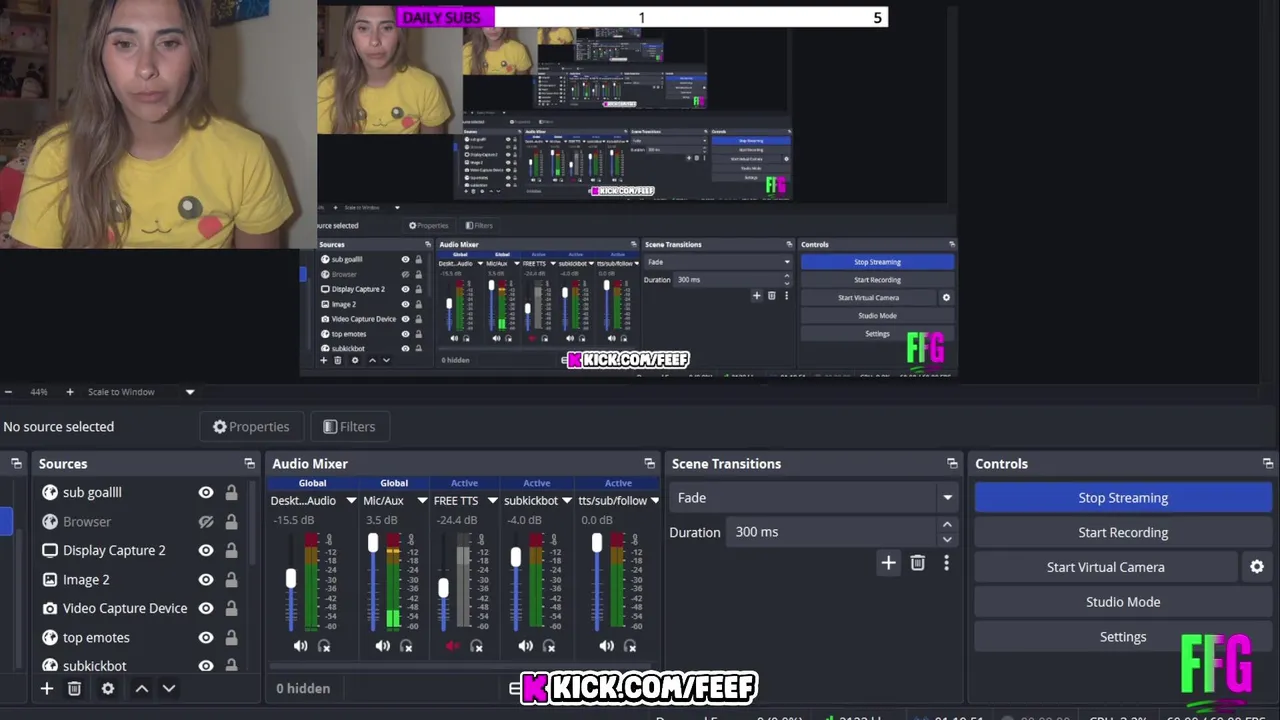
Task: Hide the sub goallll source
Action: point(206,492)
